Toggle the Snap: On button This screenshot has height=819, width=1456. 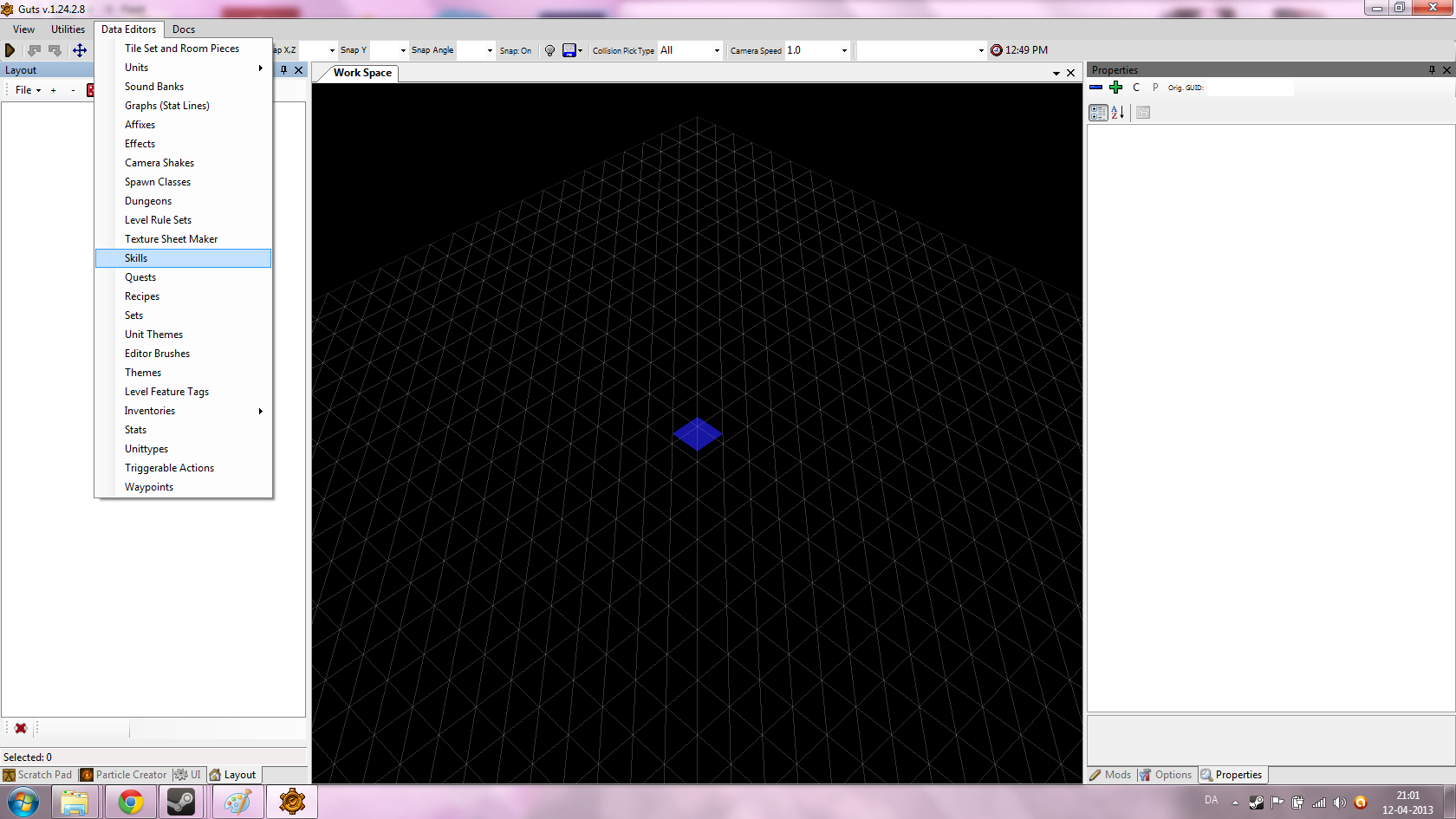[516, 50]
